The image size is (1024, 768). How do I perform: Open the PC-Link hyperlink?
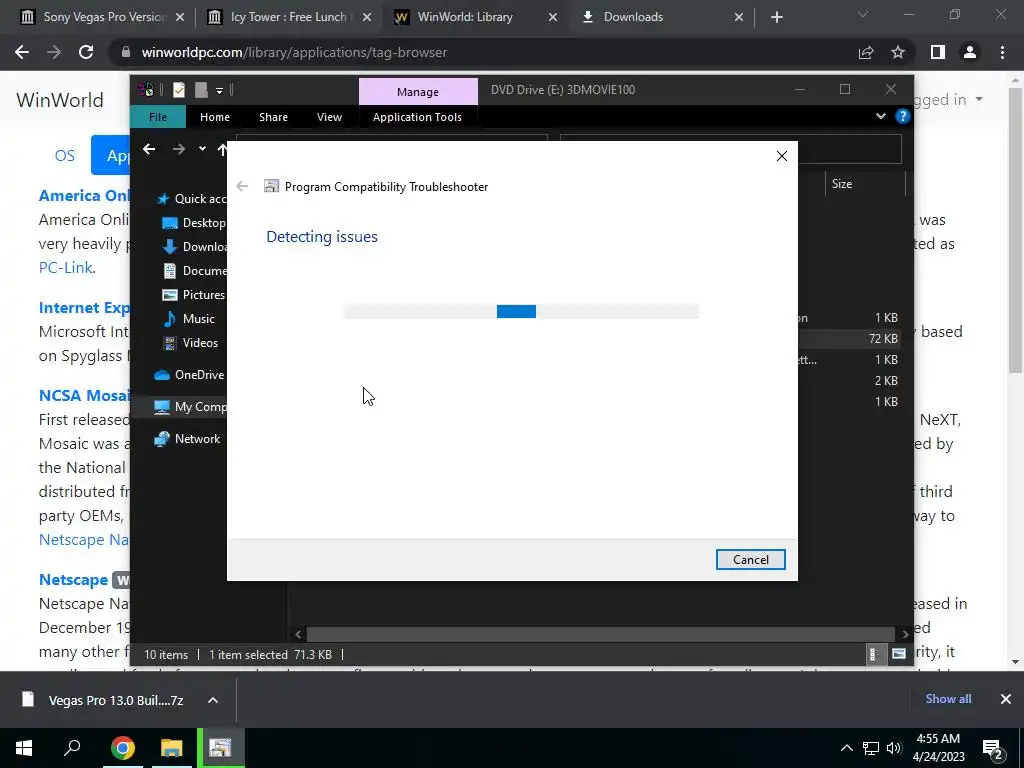pos(65,268)
